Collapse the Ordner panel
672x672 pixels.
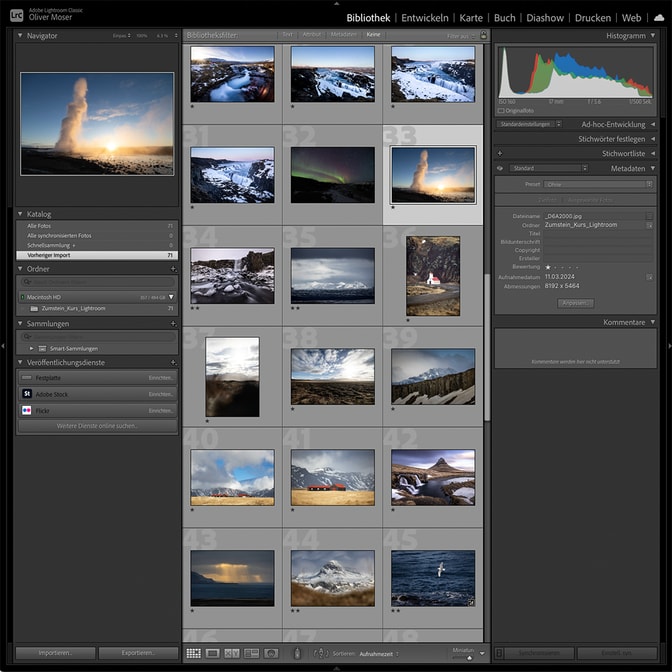tap(20, 269)
